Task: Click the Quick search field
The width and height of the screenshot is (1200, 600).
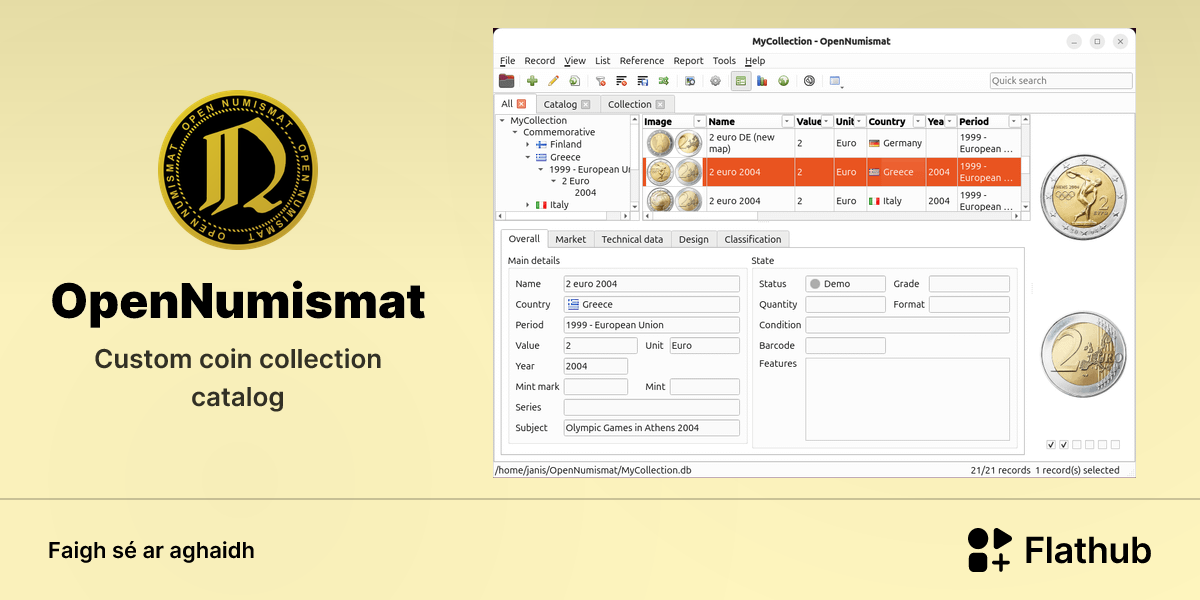Action: 1061,81
